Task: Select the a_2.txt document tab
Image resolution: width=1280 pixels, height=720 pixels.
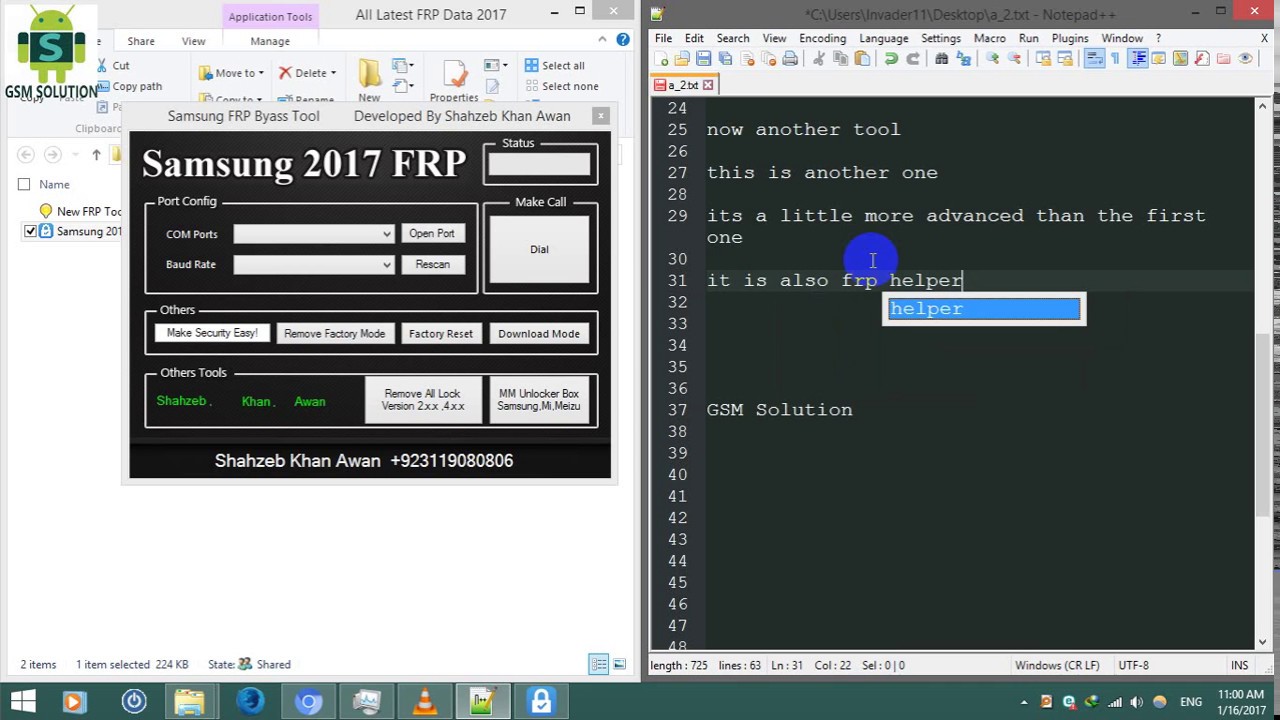Action: [685, 85]
